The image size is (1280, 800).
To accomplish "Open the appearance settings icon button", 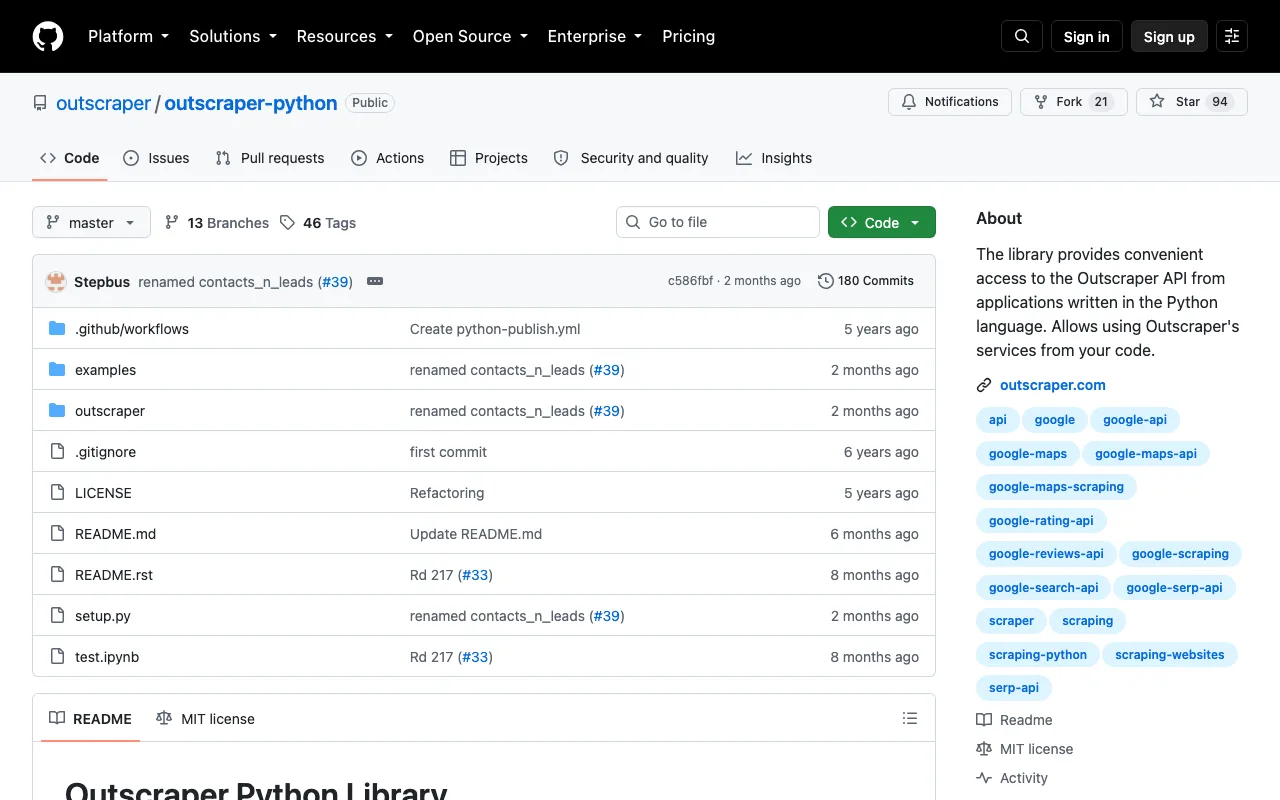I will (x=1232, y=36).
